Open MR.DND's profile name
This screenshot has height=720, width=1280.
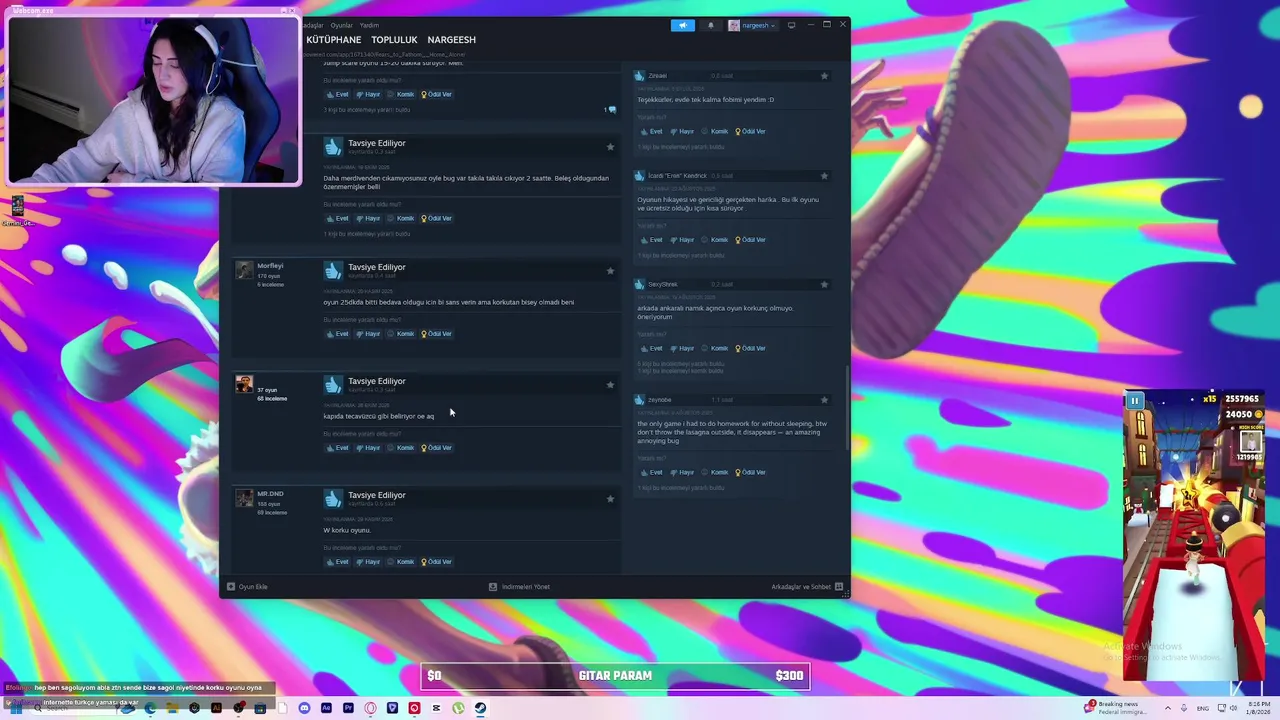[270, 494]
